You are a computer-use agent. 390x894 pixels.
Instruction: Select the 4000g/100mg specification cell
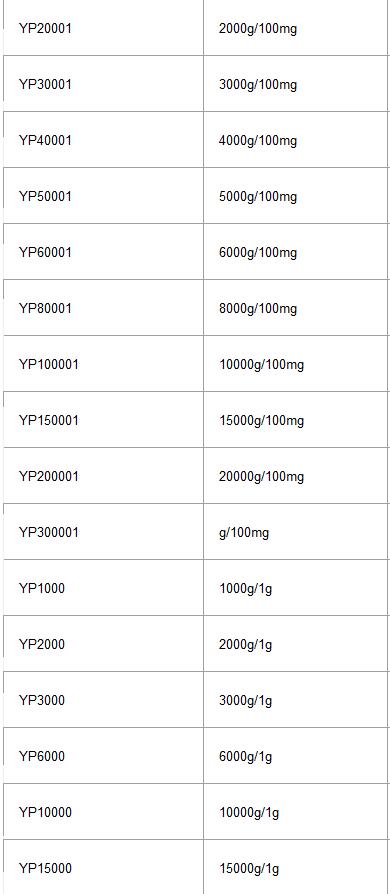point(296,140)
